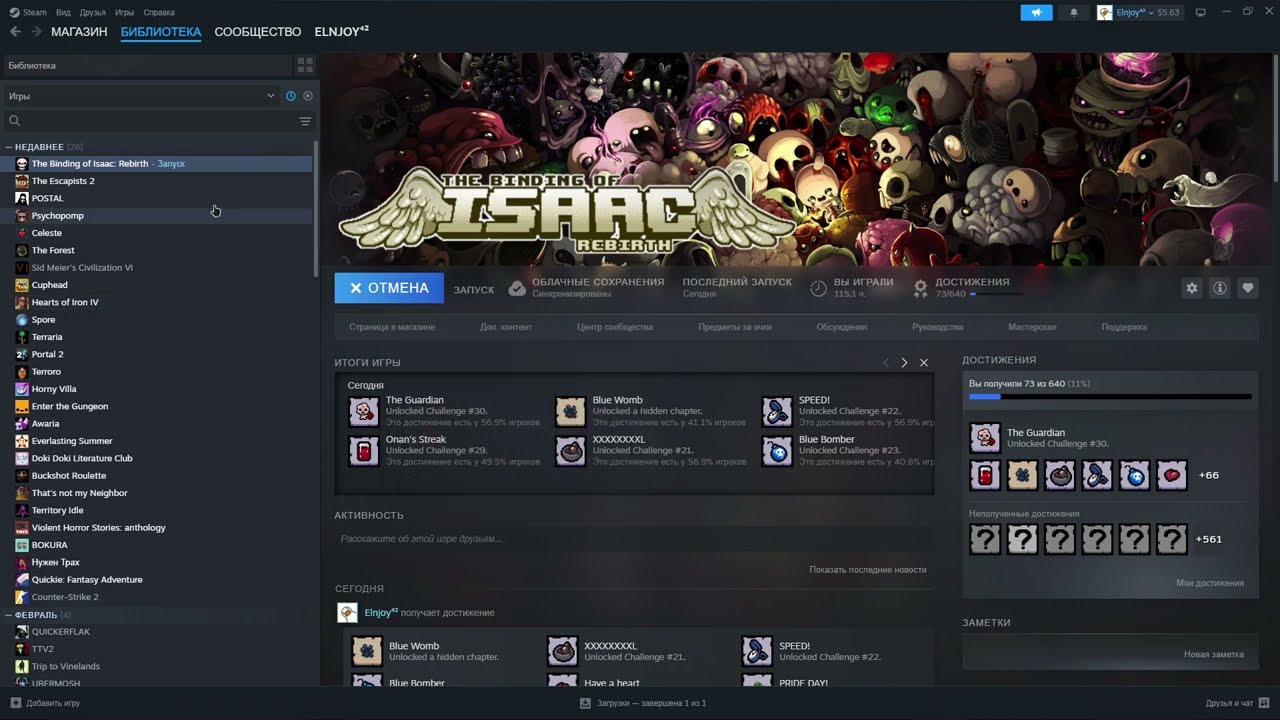Open the account dropdown Elnjoy

point(1140,12)
